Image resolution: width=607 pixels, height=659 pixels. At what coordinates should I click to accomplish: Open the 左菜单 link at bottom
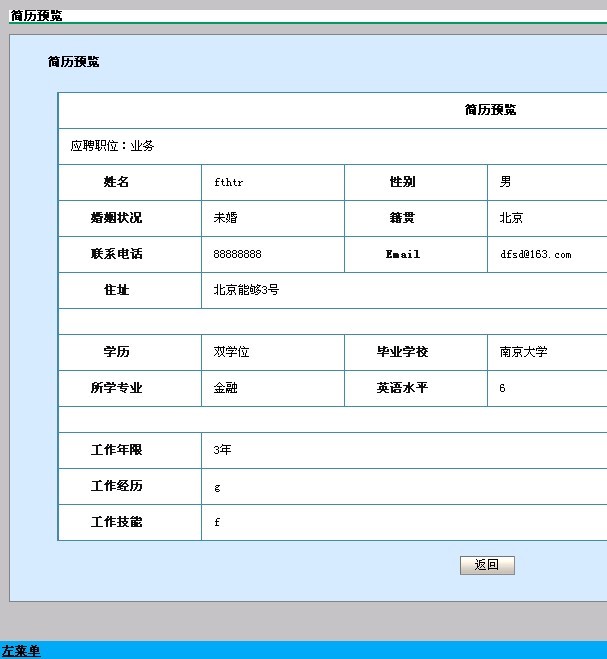coord(21,651)
